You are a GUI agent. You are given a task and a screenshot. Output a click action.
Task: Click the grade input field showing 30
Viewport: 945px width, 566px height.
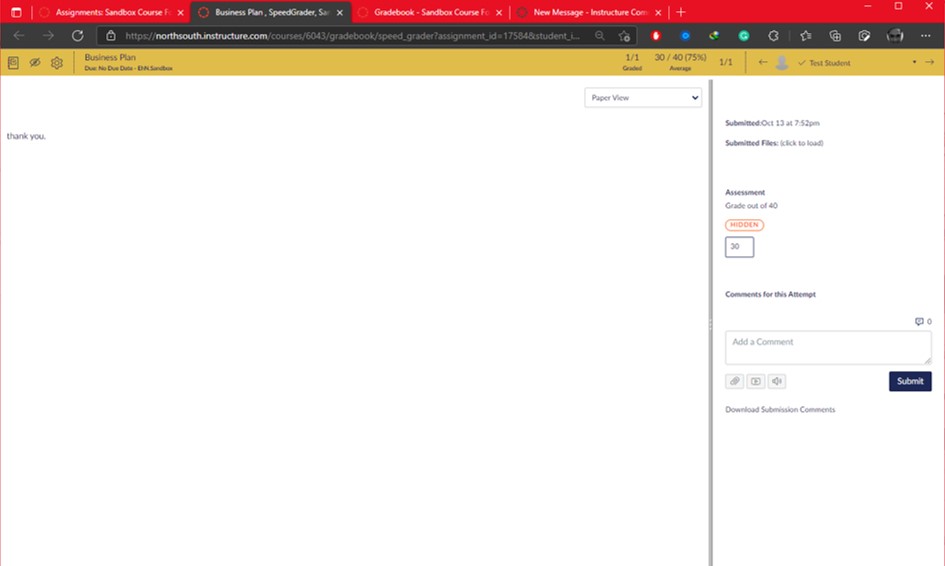[x=739, y=247]
